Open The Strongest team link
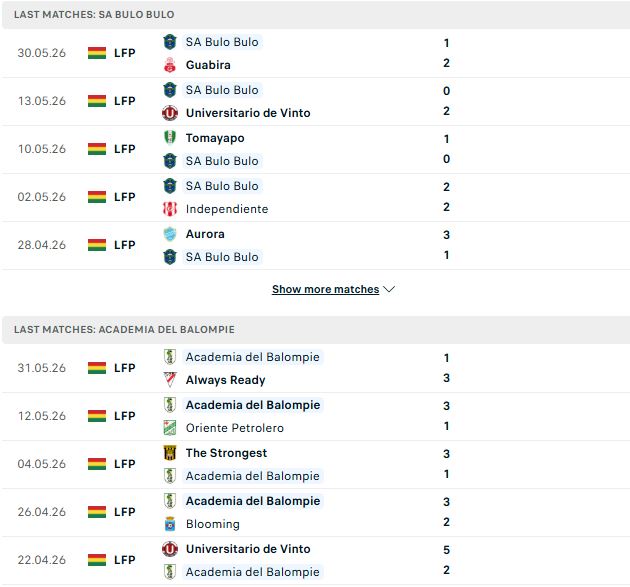 point(226,453)
